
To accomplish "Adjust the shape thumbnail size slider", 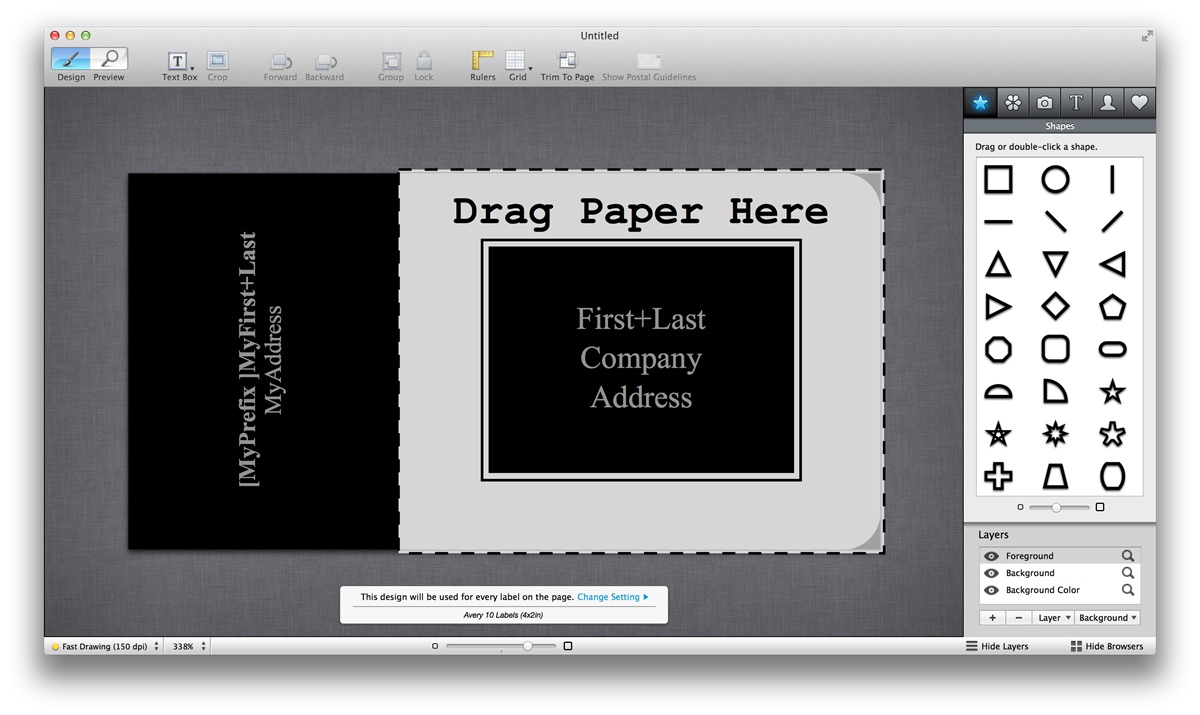I will click(x=1060, y=507).
